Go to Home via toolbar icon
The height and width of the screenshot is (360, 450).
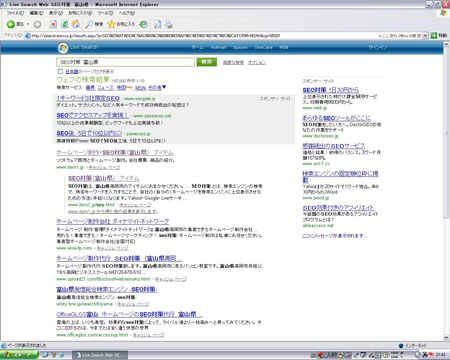76,24
